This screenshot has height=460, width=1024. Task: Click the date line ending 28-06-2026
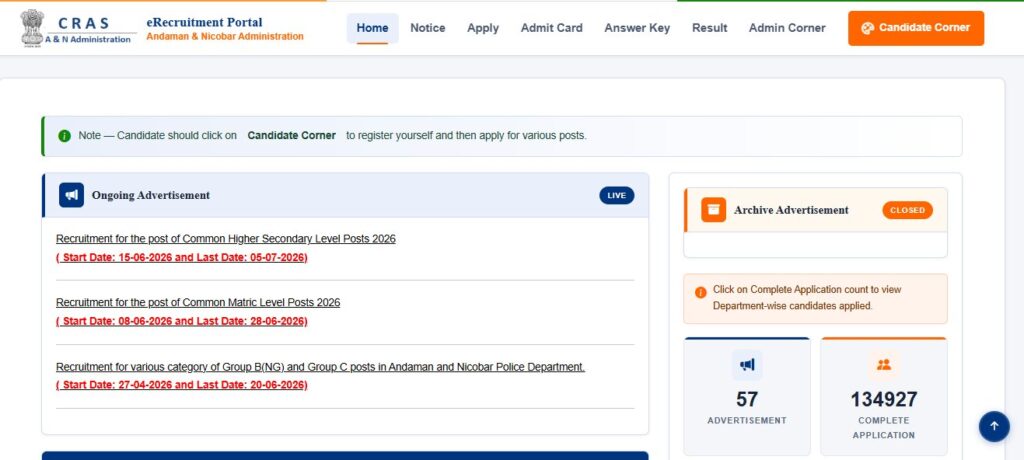(182, 321)
